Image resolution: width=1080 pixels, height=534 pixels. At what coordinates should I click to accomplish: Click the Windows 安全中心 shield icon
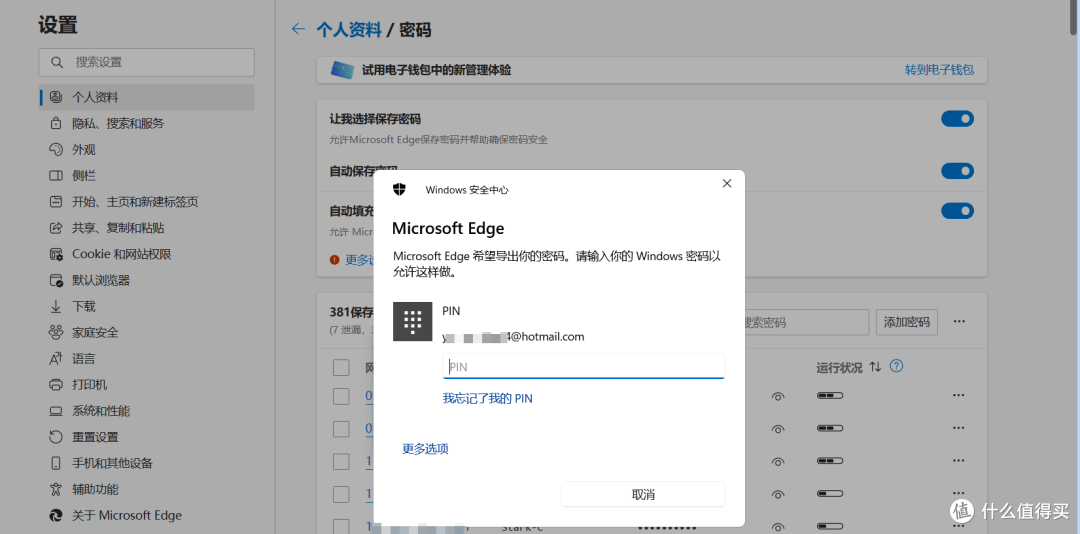point(399,189)
